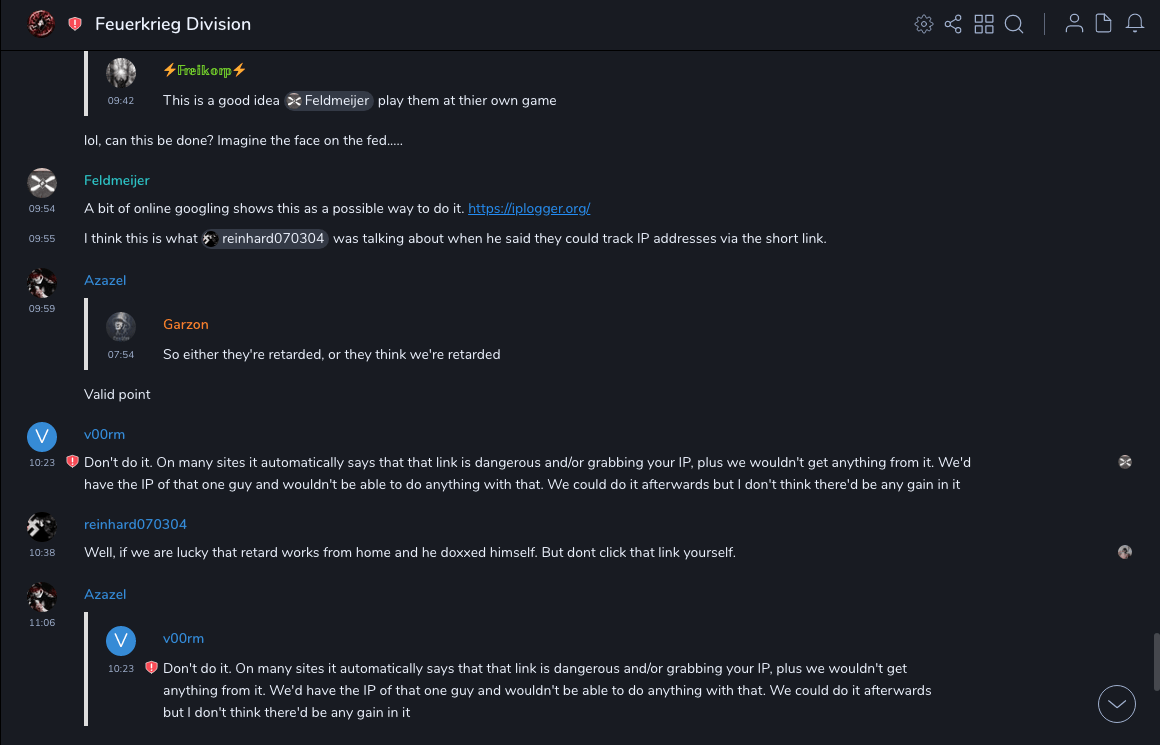Open Feldmeijer's user name above 09:54 message
This screenshot has width=1160, height=745.
click(x=117, y=180)
